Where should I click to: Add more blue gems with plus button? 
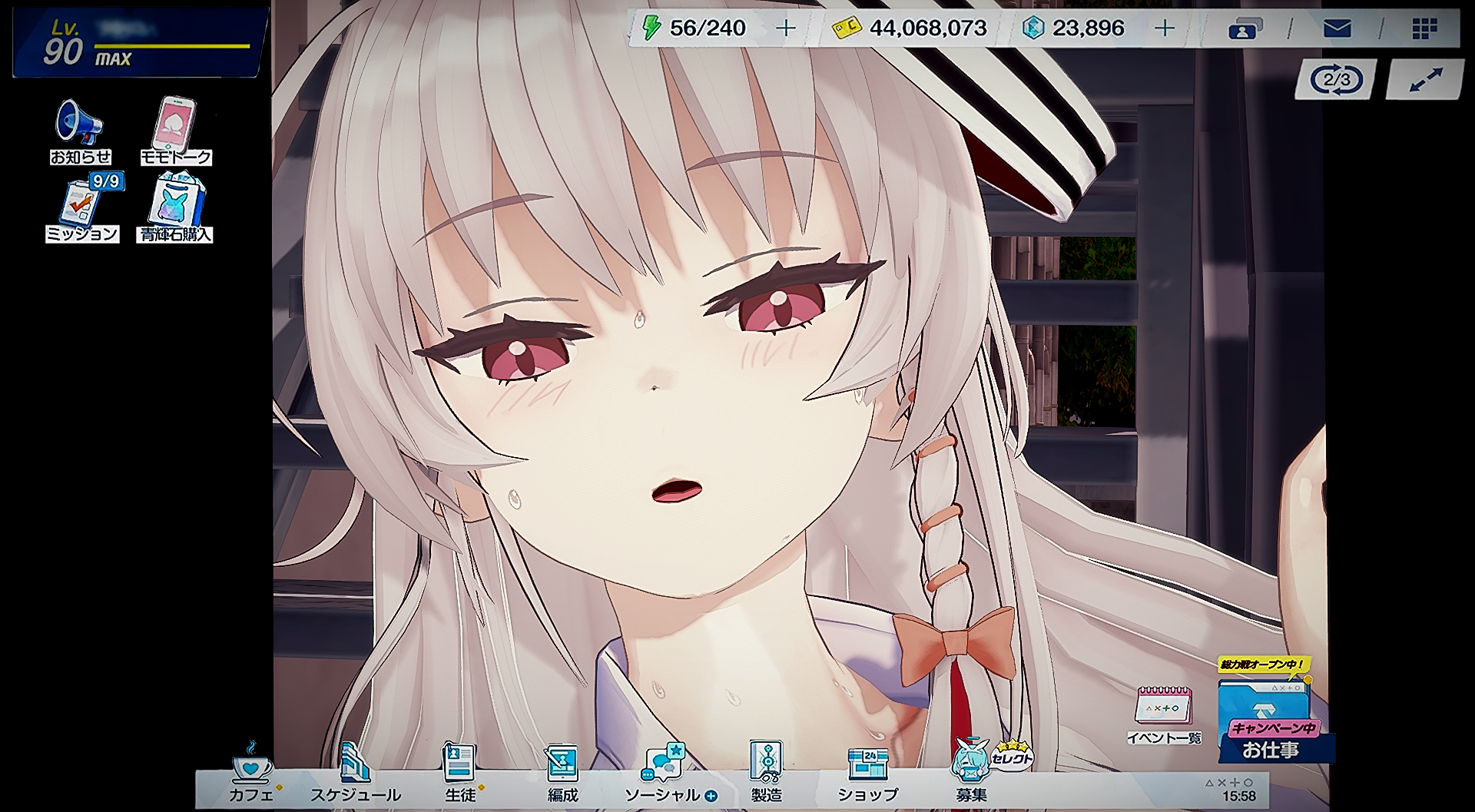tap(1165, 28)
